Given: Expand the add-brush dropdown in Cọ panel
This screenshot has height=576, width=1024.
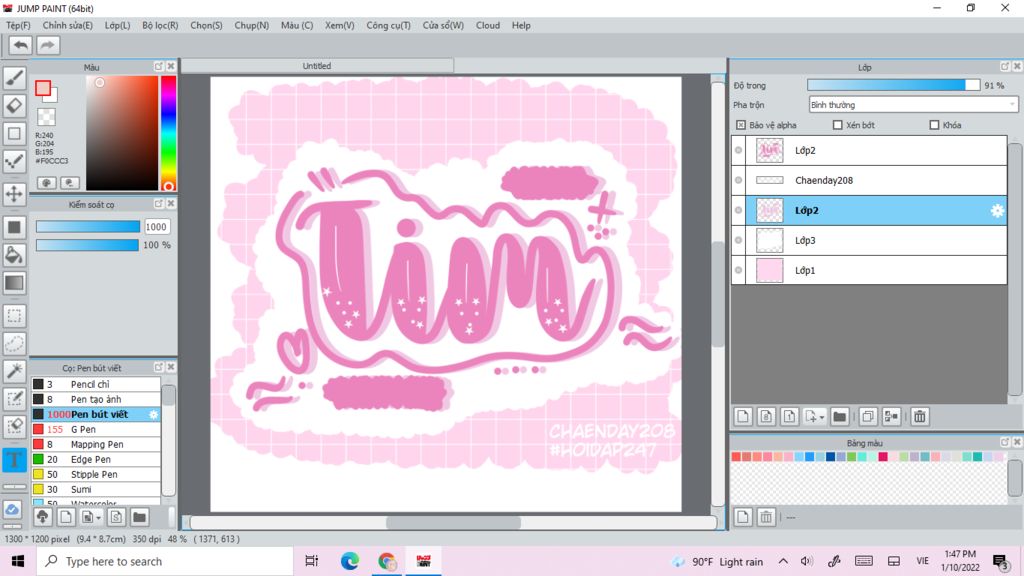Looking at the screenshot, I should (99, 518).
